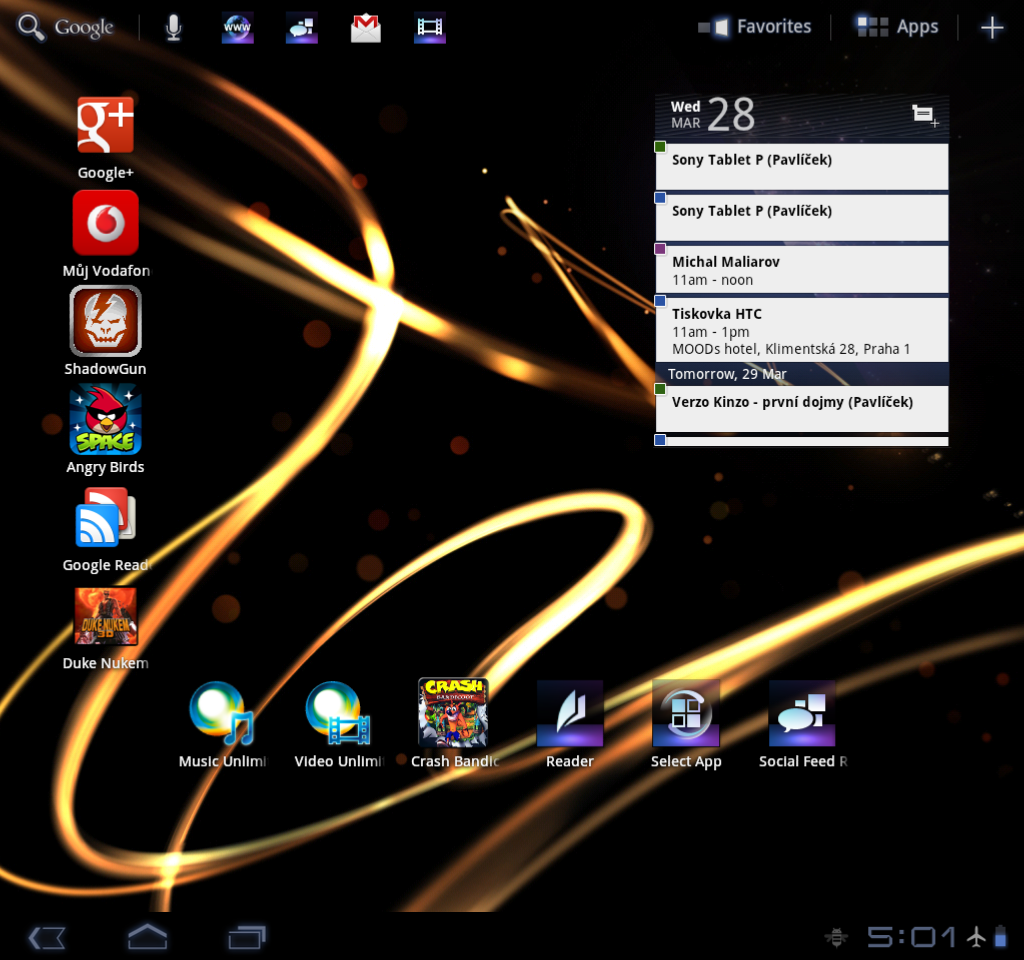Open Google Reader
This screenshot has height=960, width=1024.
click(105, 518)
